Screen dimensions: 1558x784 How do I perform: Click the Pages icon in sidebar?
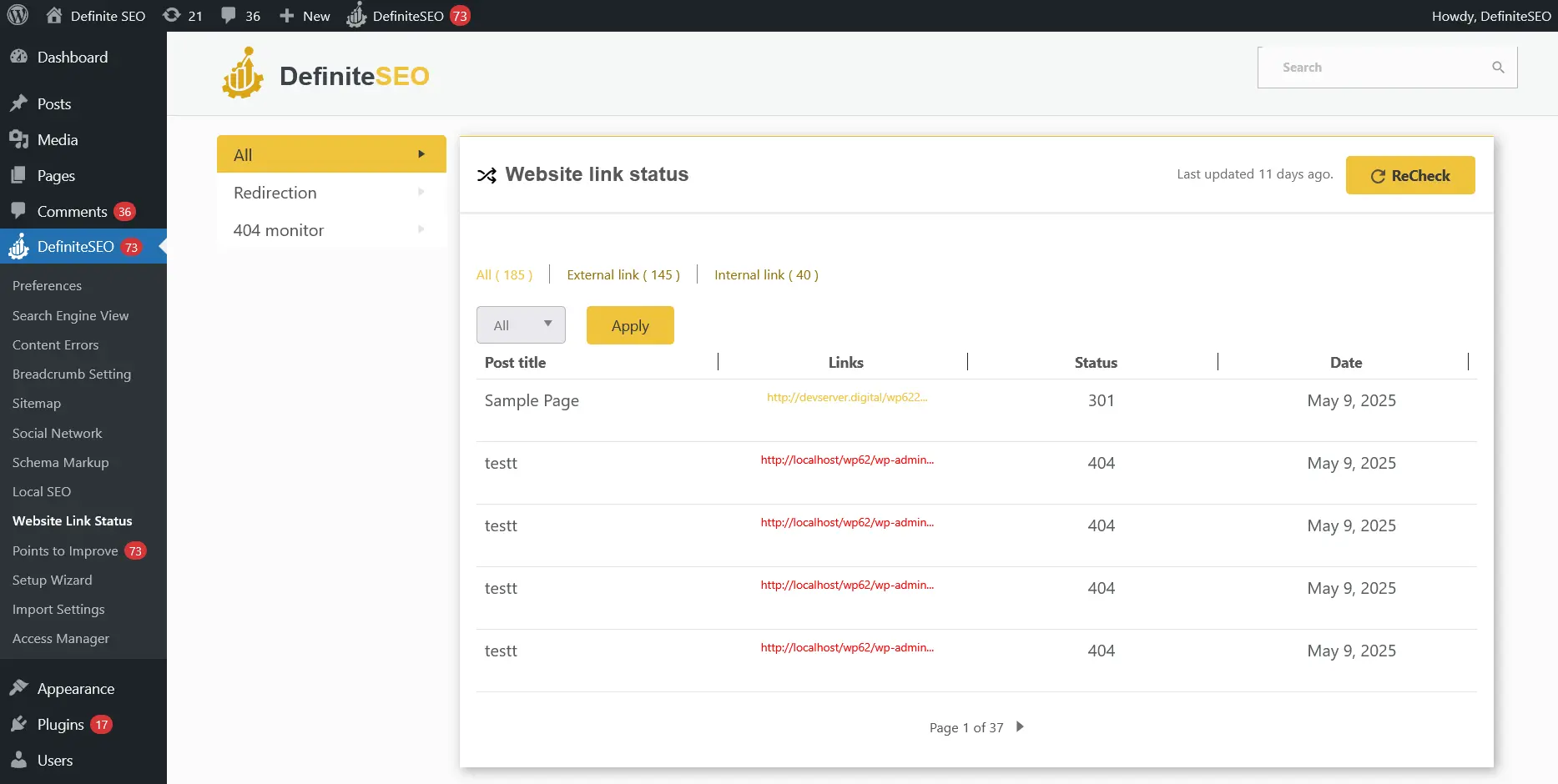[18, 175]
